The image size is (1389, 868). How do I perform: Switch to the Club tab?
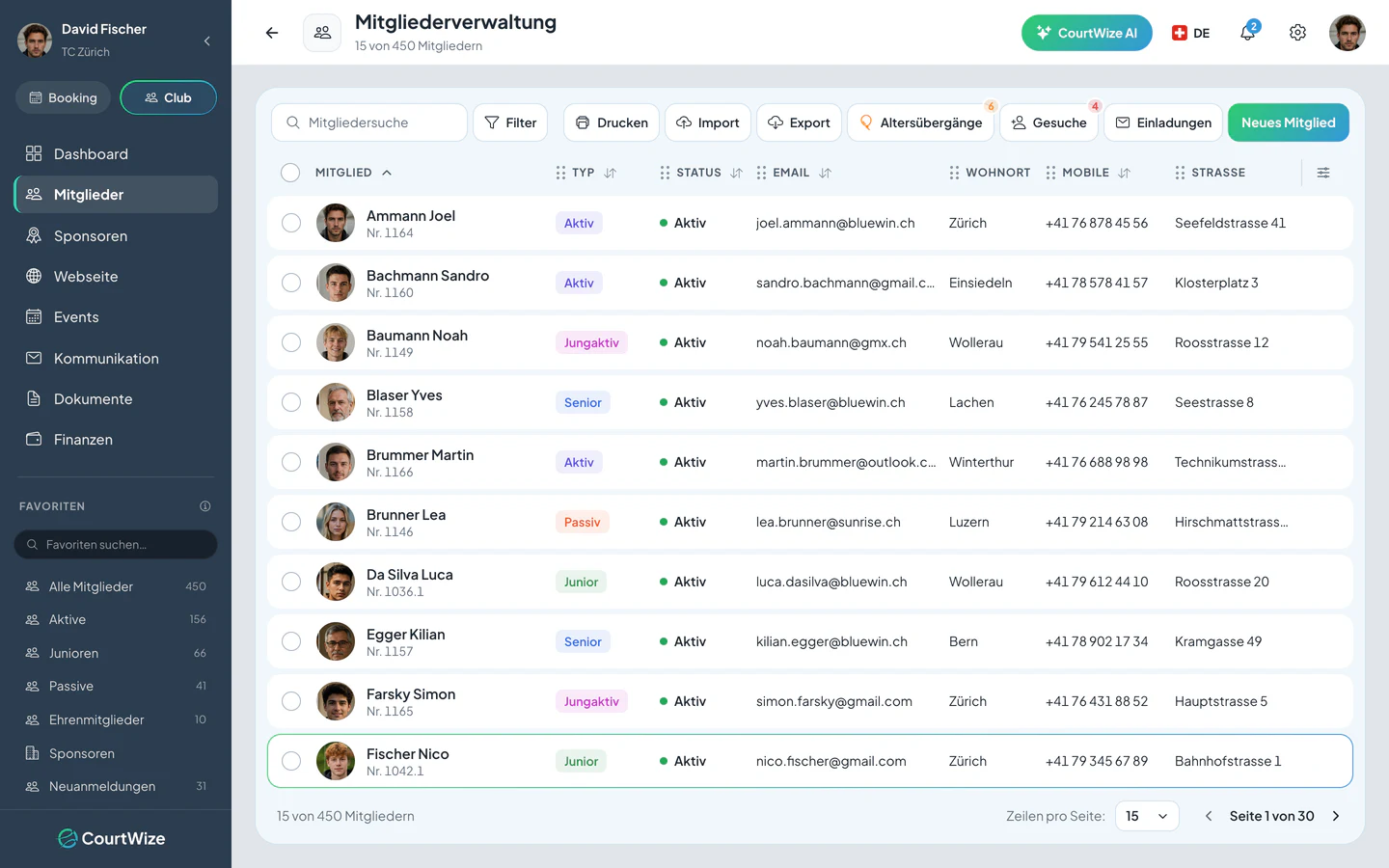click(x=168, y=97)
